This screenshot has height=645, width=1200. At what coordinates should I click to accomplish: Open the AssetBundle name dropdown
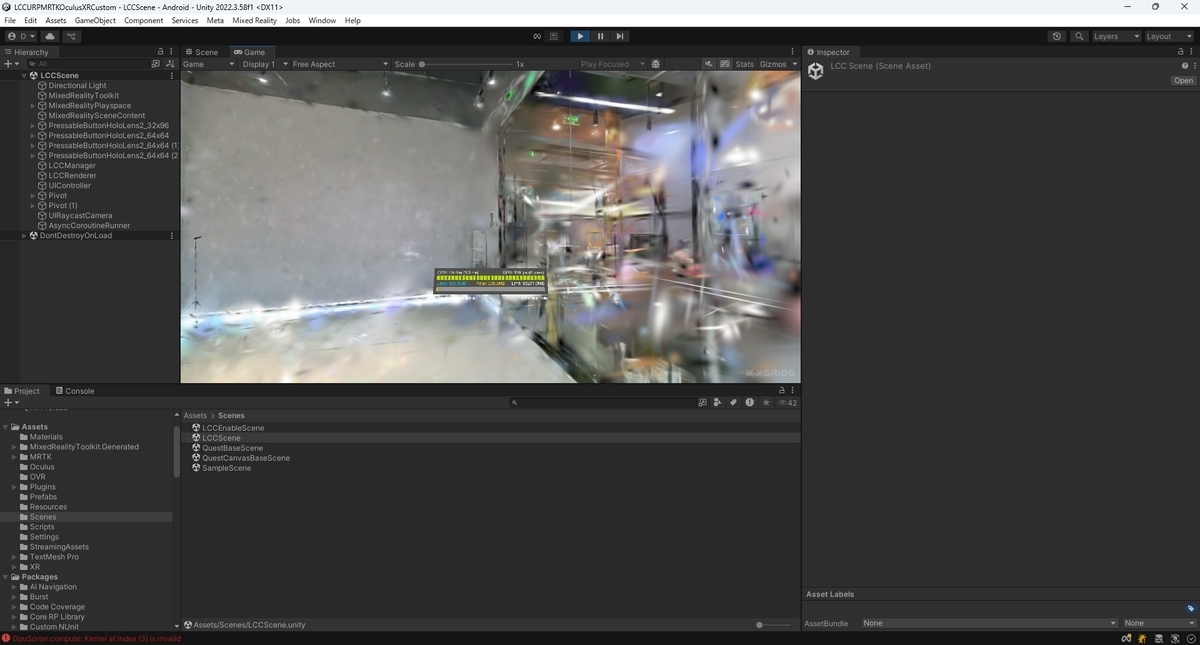989,623
